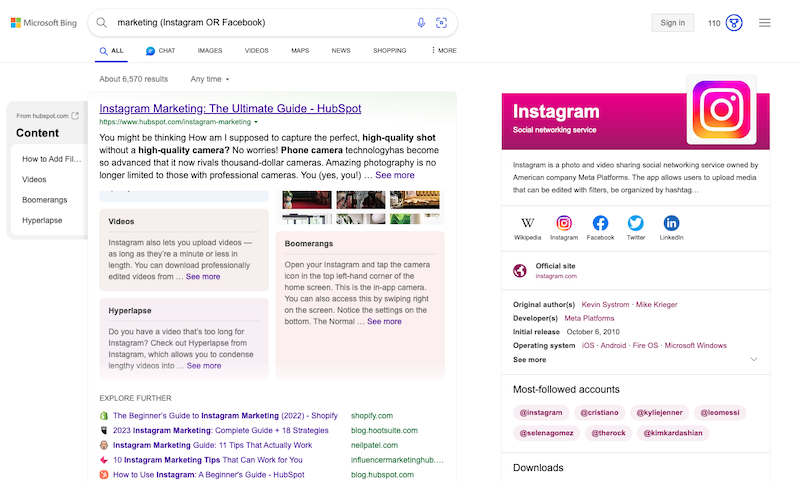Viewport: 800px width, 482px height.
Task: Click the Hootsuite favicon in Explore Further
Action: click(x=104, y=430)
